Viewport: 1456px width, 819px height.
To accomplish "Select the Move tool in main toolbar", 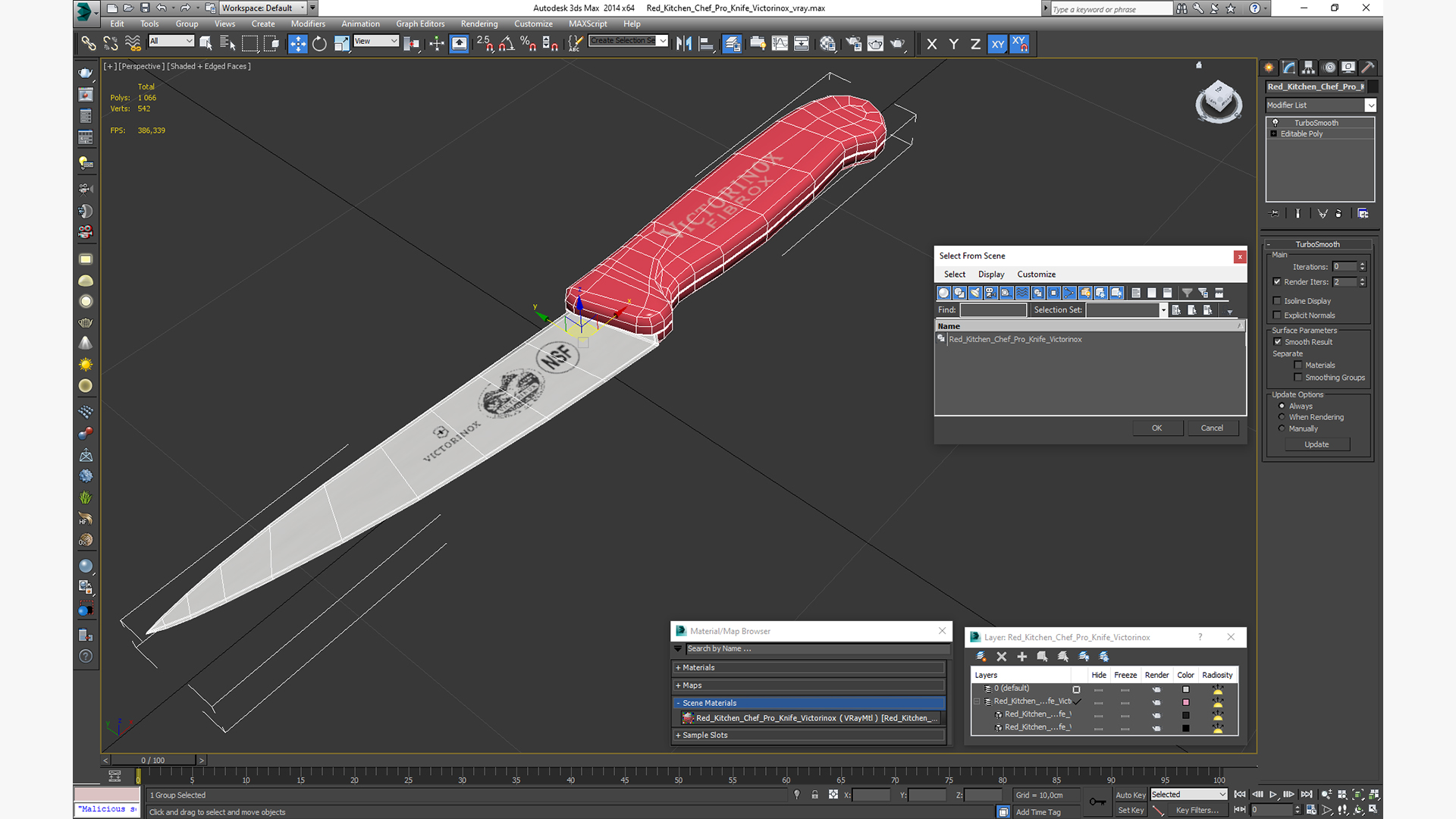I will pyautogui.click(x=297, y=44).
